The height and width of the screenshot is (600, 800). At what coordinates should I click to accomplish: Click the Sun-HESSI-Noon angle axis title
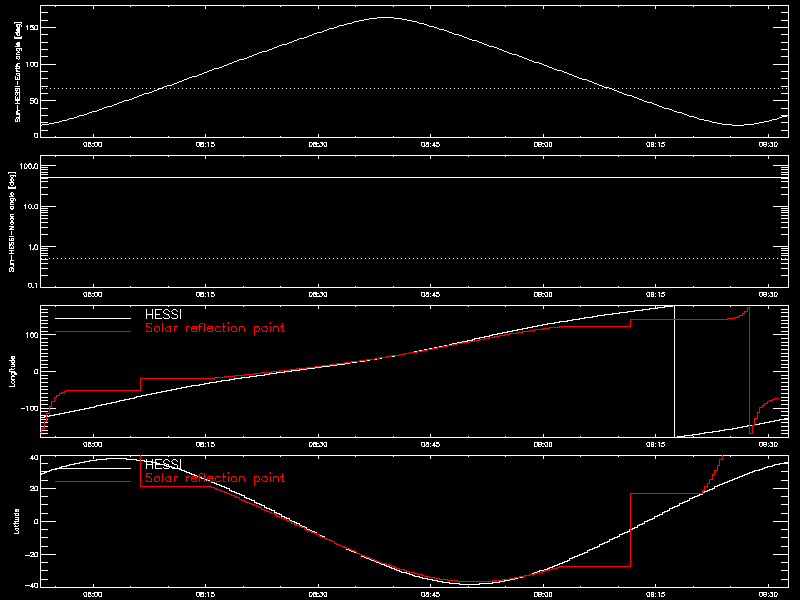coord(12,221)
